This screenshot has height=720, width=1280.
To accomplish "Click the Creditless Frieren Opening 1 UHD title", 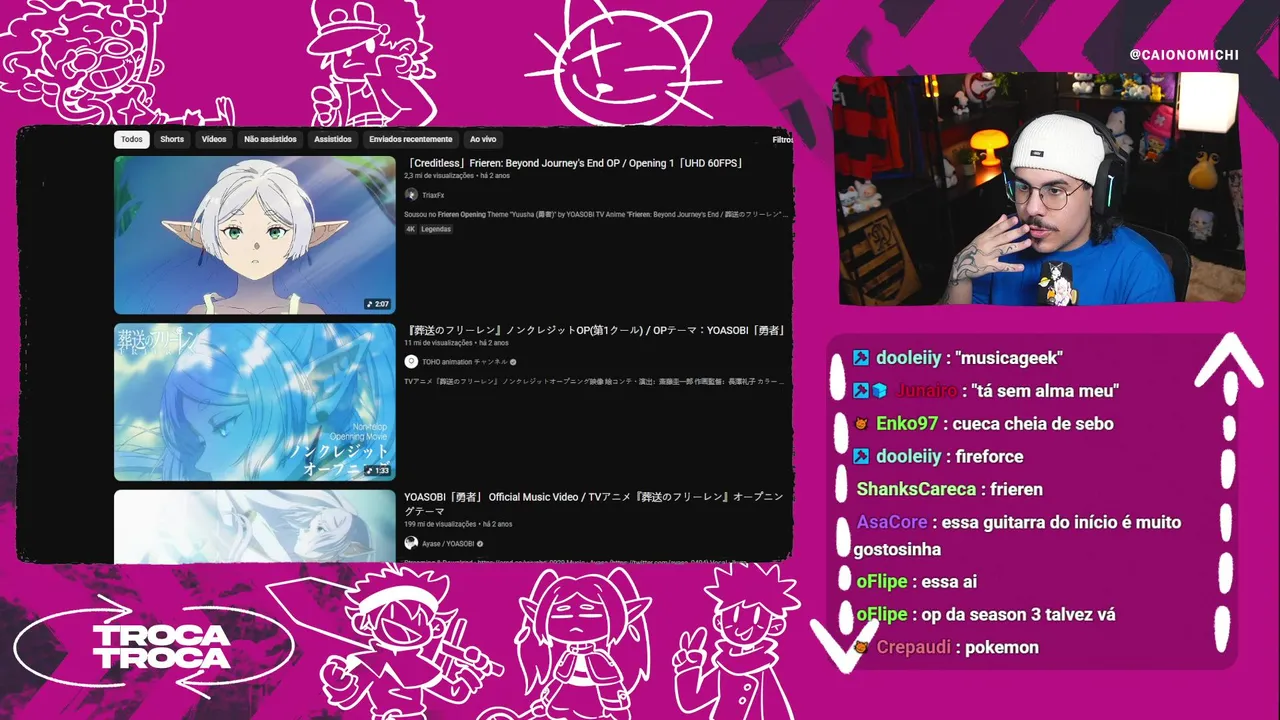I will coord(576,163).
